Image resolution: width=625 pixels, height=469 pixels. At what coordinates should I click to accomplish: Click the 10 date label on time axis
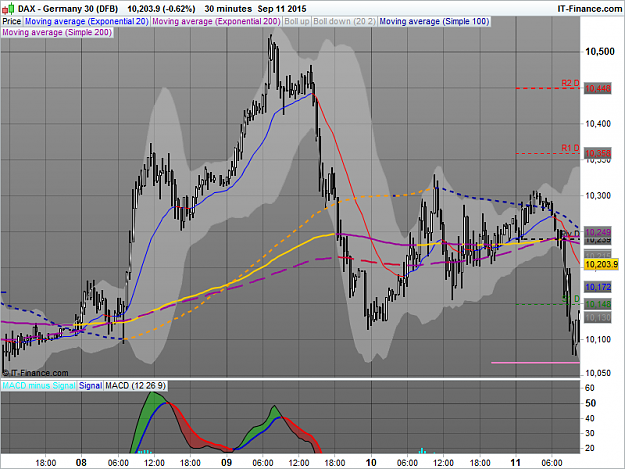pos(371,463)
